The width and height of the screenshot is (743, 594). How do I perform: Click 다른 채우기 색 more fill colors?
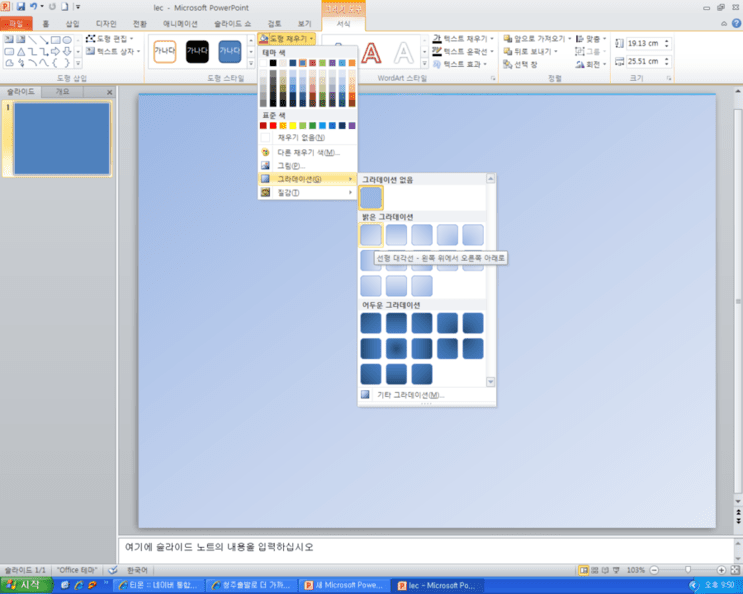[x=307, y=152]
